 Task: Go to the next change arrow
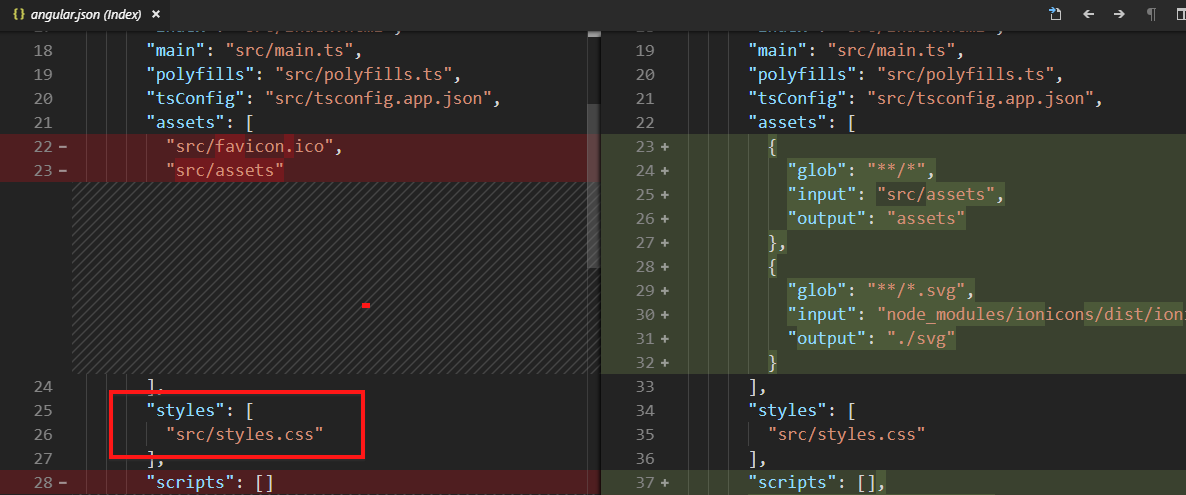pyautogui.click(x=1119, y=14)
